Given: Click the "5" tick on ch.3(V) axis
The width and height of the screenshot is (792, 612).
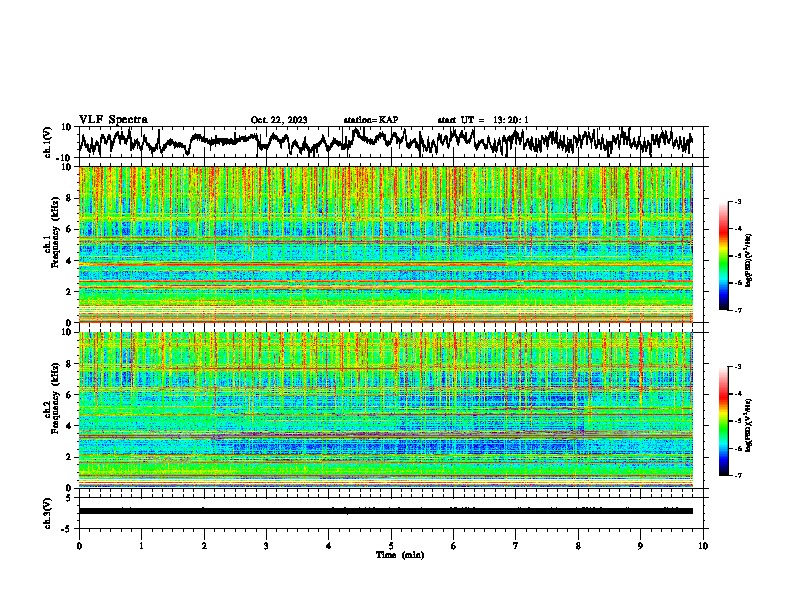Looking at the screenshot, I should pos(70,498).
